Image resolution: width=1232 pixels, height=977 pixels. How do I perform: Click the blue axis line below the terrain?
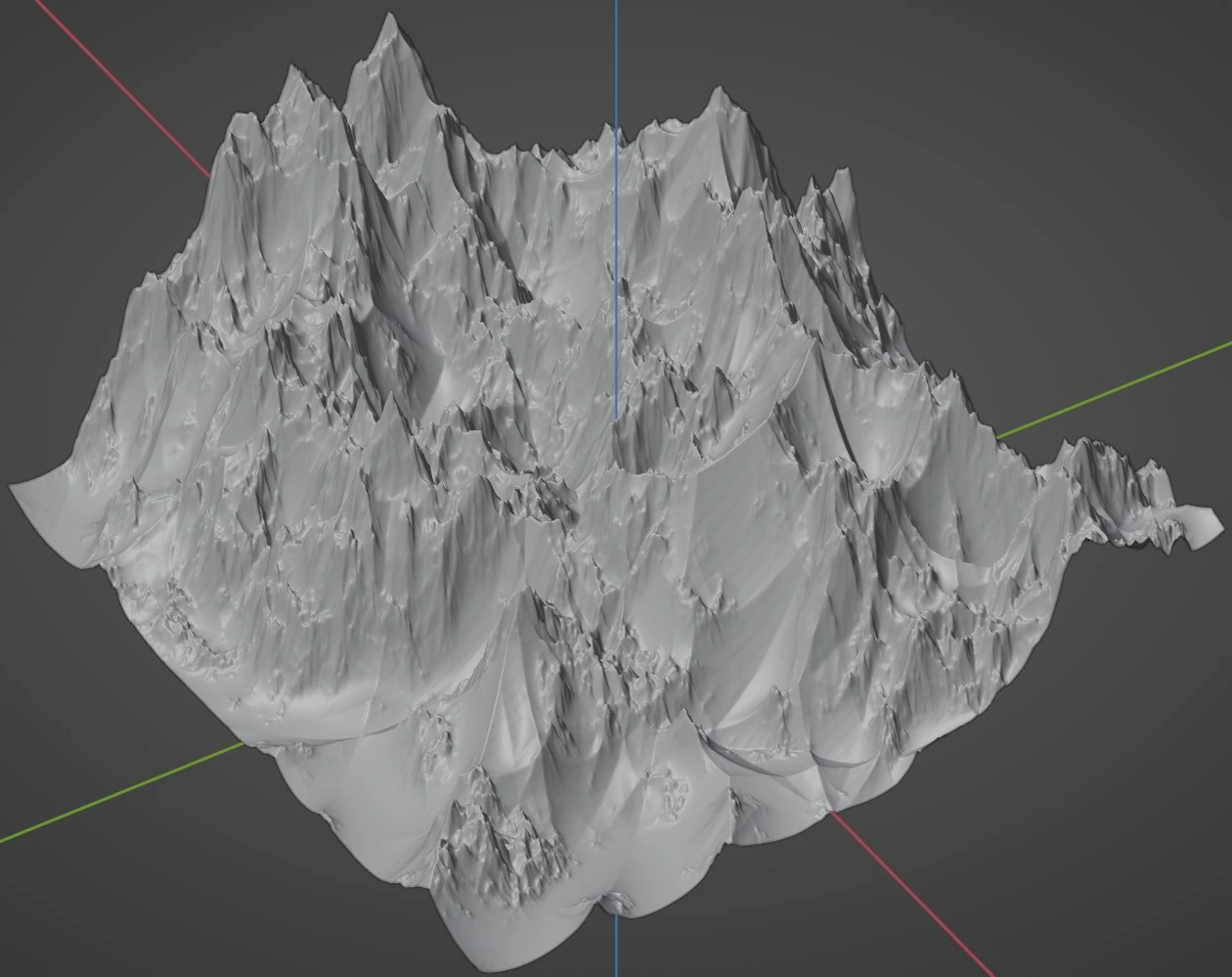click(x=616, y=947)
